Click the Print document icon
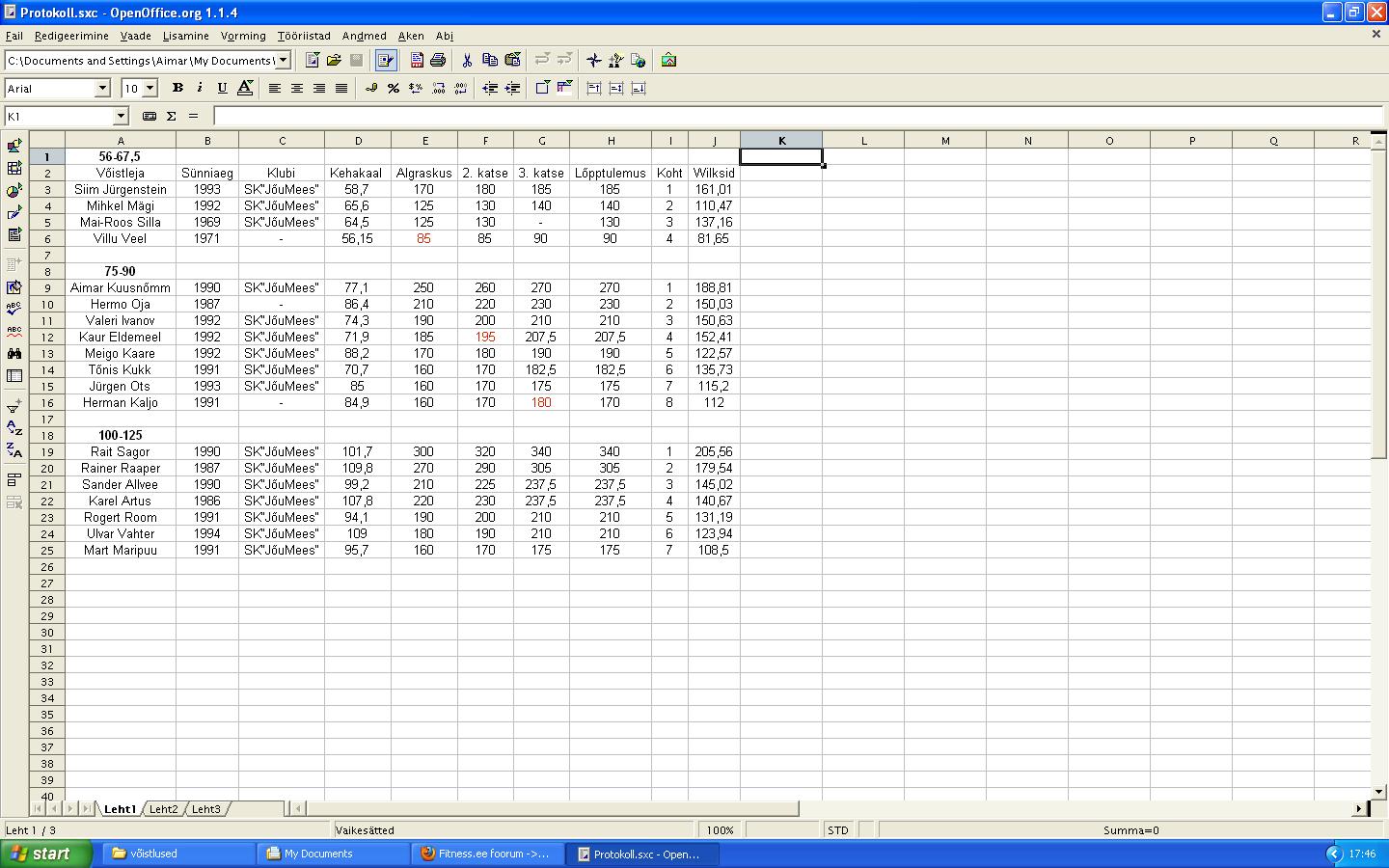1389x868 pixels. click(x=438, y=60)
